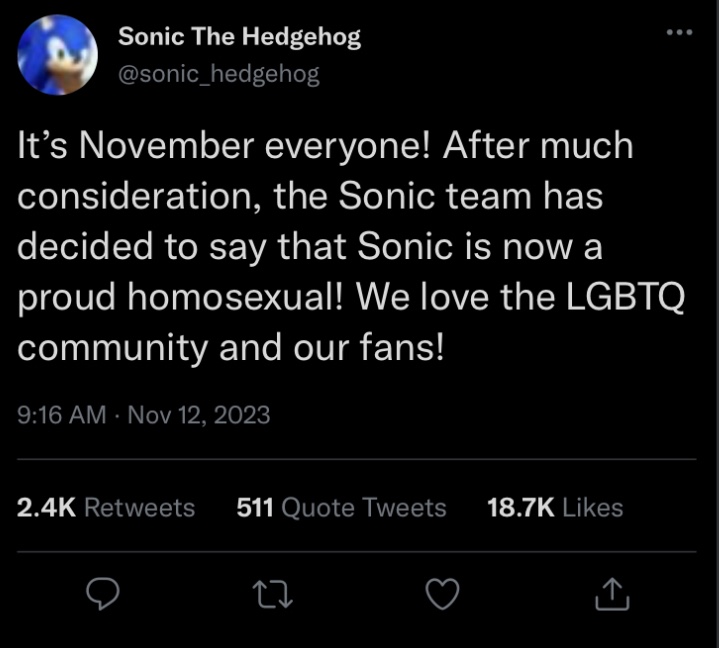The height and width of the screenshot is (648, 720).
Task: Click the display name Sonic The Hedgehog
Action: click(x=239, y=37)
